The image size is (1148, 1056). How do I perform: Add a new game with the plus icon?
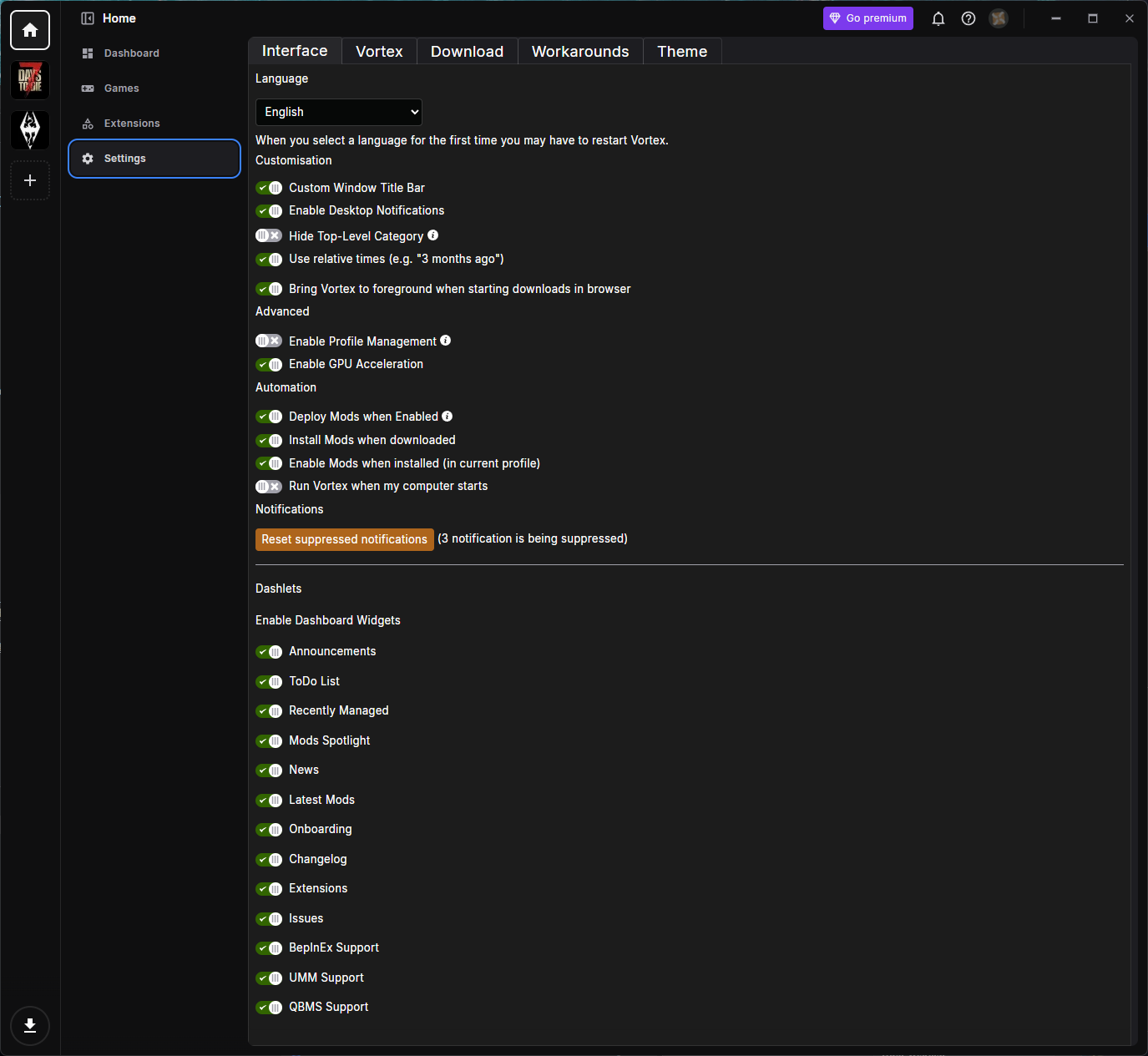coord(30,180)
